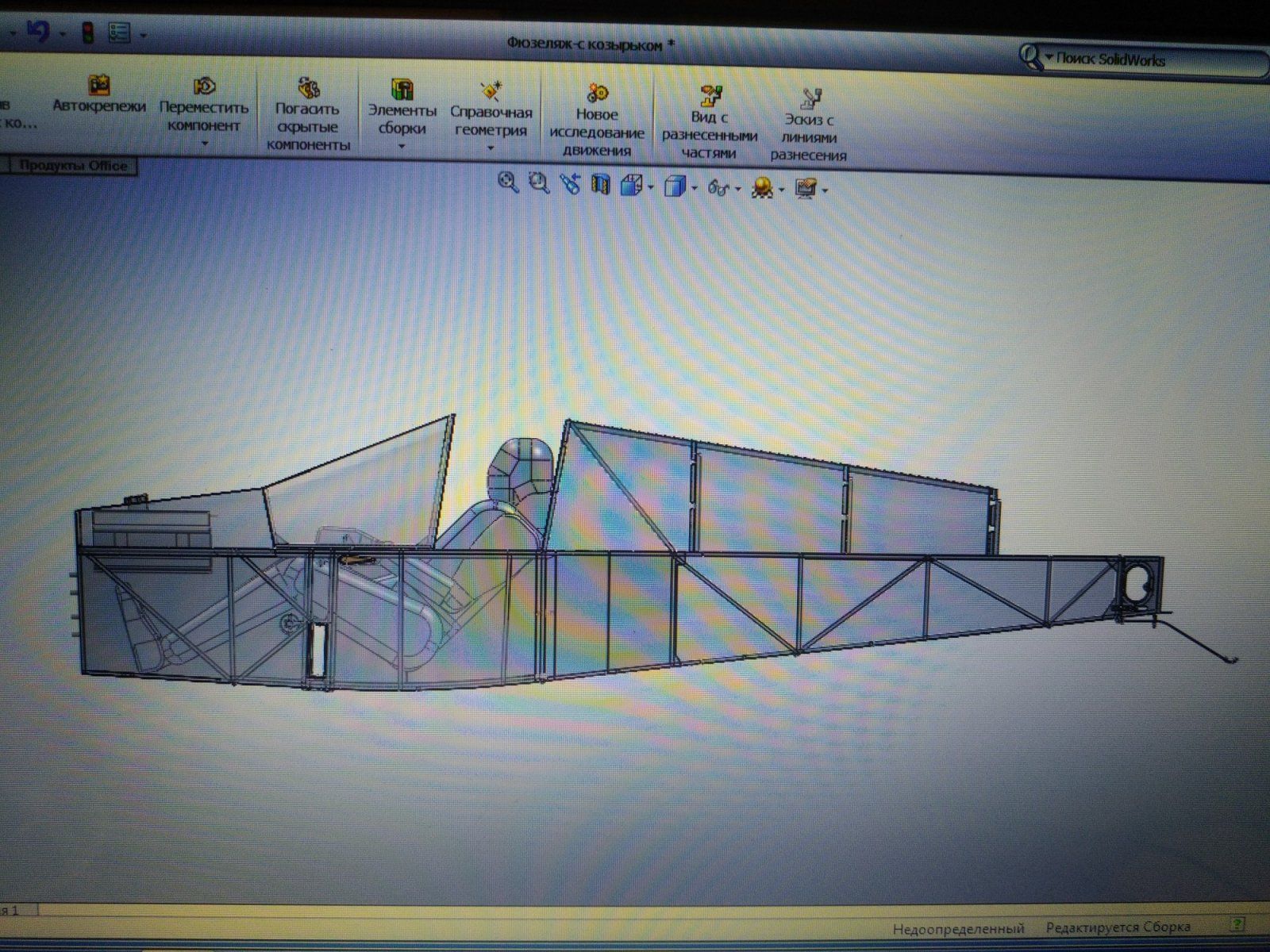Restore previous view with telescope icon

pyautogui.click(x=569, y=185)
